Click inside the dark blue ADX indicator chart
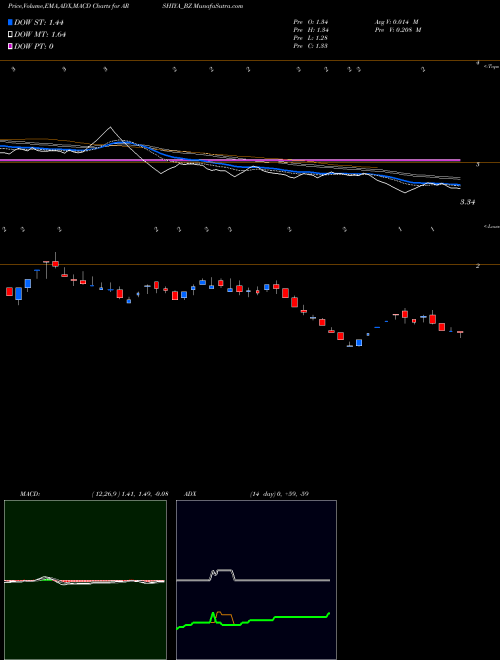500x660 pixels. pos(256,580)
